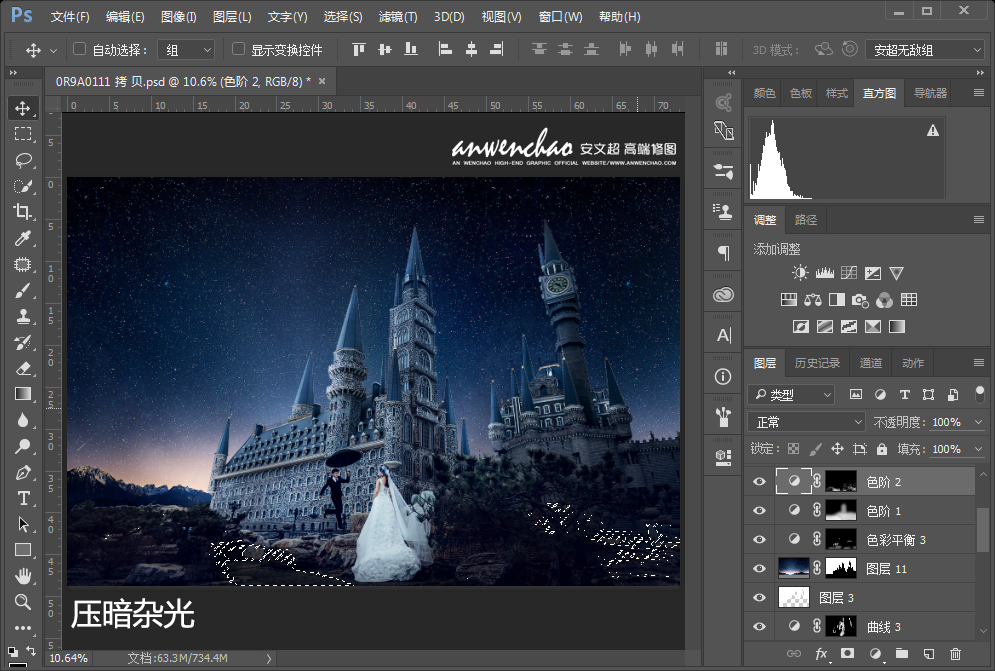Screen dimensions: 995x671
Task: Close the 0R9A0111 拷贝.psd document tab
Action: pyautogui.click(x=322, y=81)
